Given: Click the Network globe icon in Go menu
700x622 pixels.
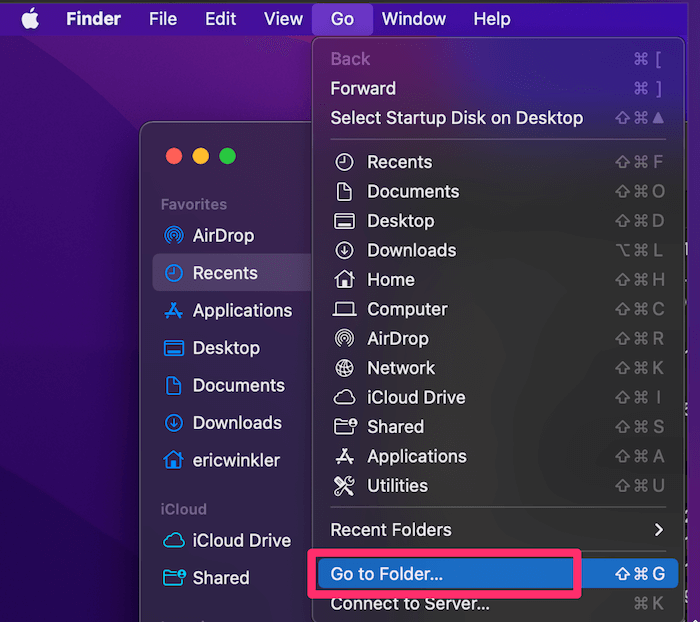Looking at the screenshot, I should (x=344, y=368).
